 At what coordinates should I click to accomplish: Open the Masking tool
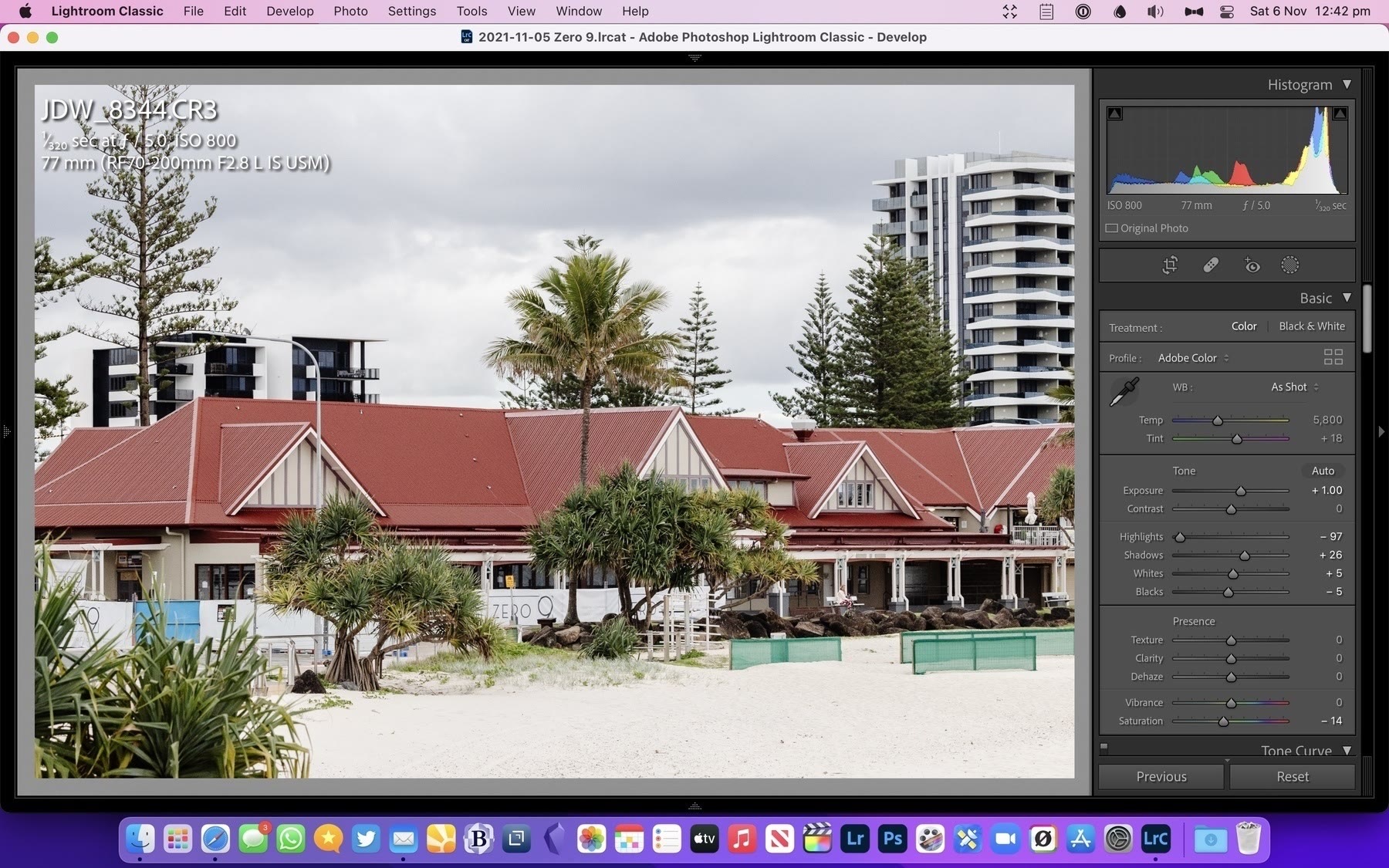coord(1289,265)
